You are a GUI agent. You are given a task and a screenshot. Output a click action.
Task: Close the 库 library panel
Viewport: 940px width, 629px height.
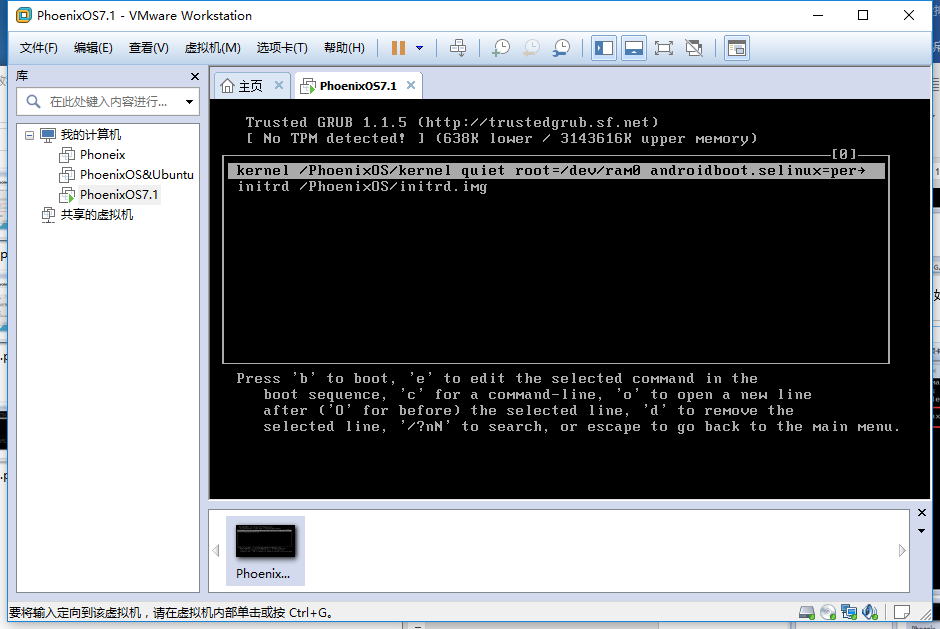(x=194, y=76)
